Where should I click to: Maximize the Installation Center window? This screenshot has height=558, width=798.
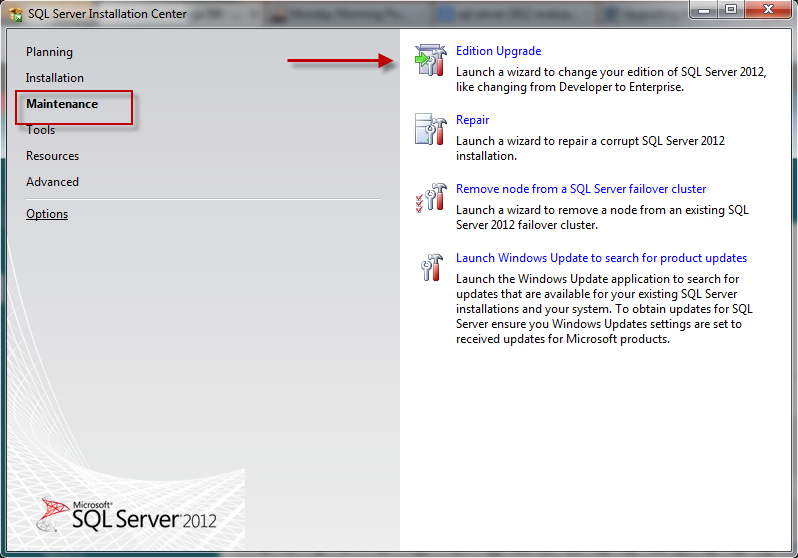[731, 10]
